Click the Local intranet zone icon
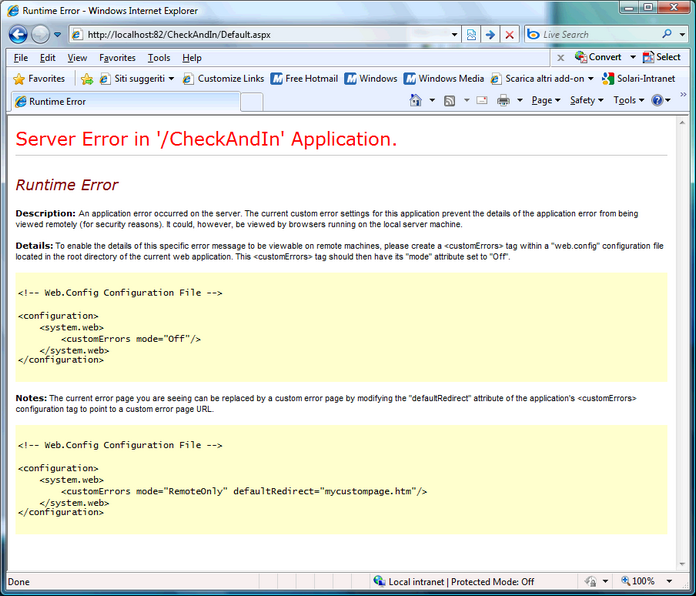This screenshot has width=696, height=596. tap(379, 581)
